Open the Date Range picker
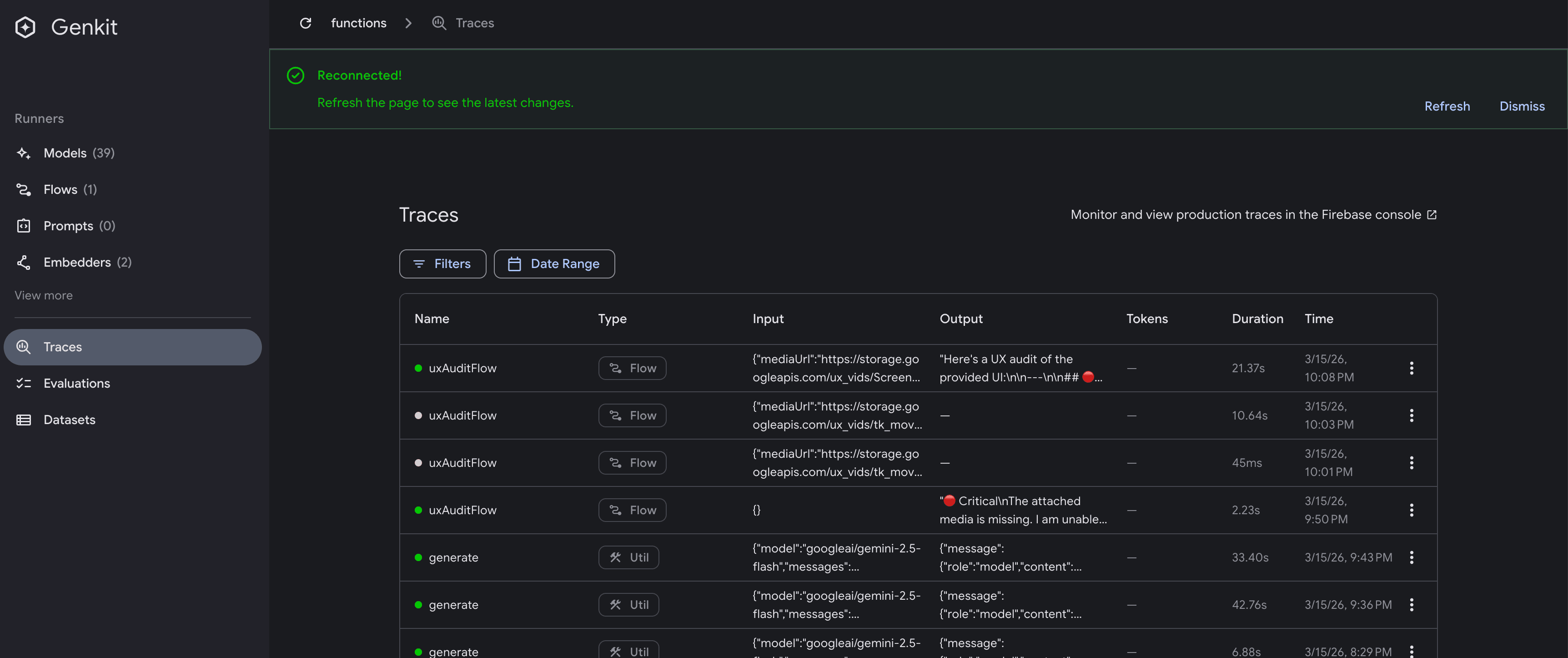 pyautogui.click(x=554, y=264)
